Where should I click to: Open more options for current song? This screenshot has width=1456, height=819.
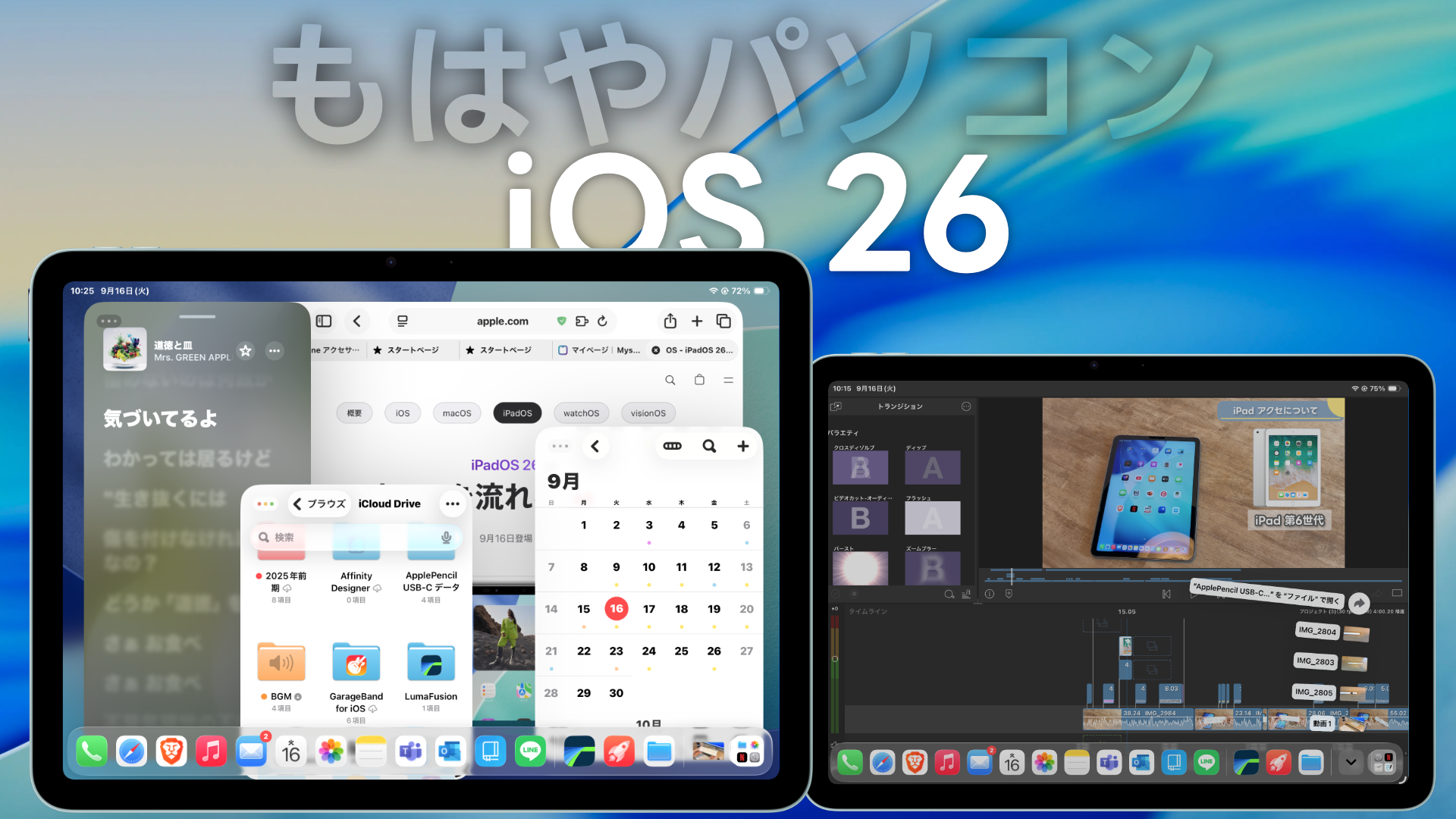click(275, 350)
